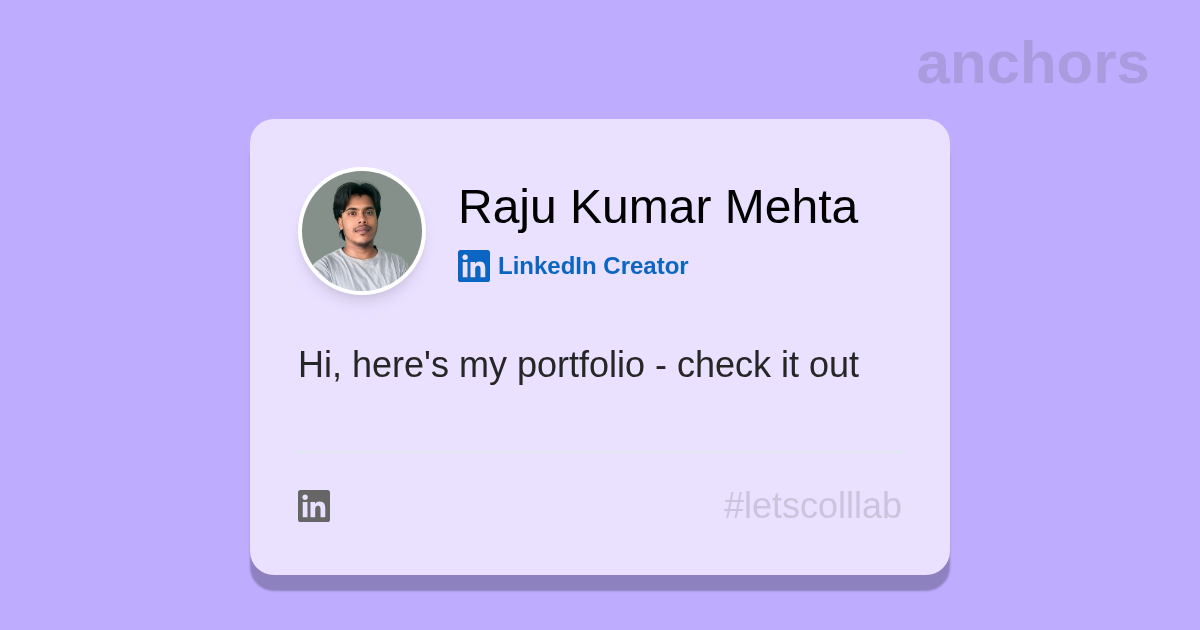Image resolution: width=1200 pixels, height=630 pixels.
Task: Click "Hi" at the start of the message
Action: click(x=314, y=365)
